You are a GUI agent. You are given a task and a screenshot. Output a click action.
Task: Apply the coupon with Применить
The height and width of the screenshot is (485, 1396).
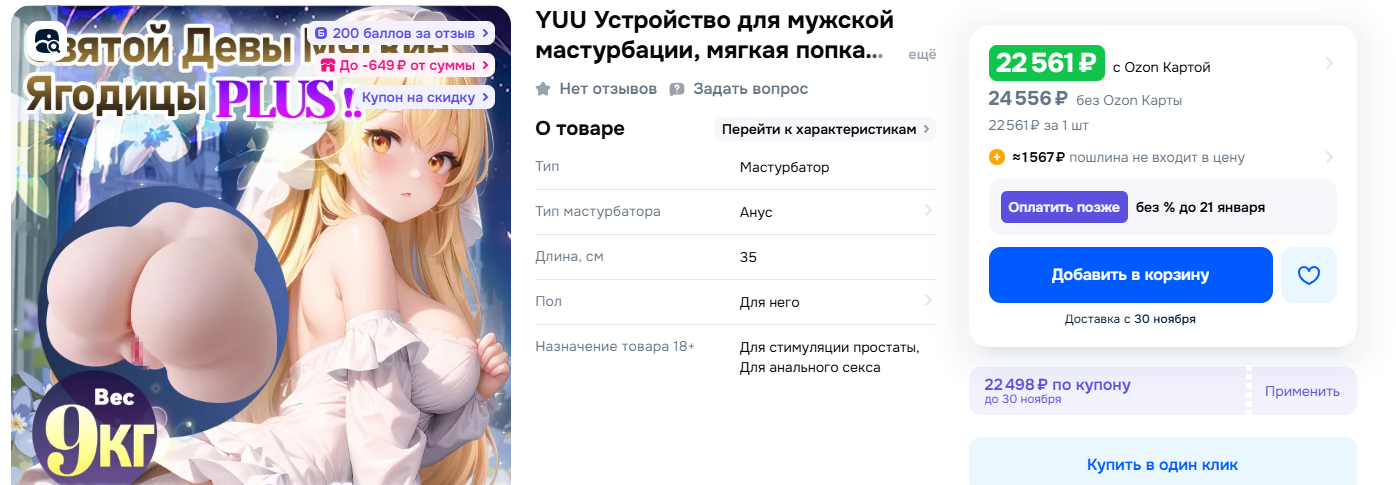1302,391
